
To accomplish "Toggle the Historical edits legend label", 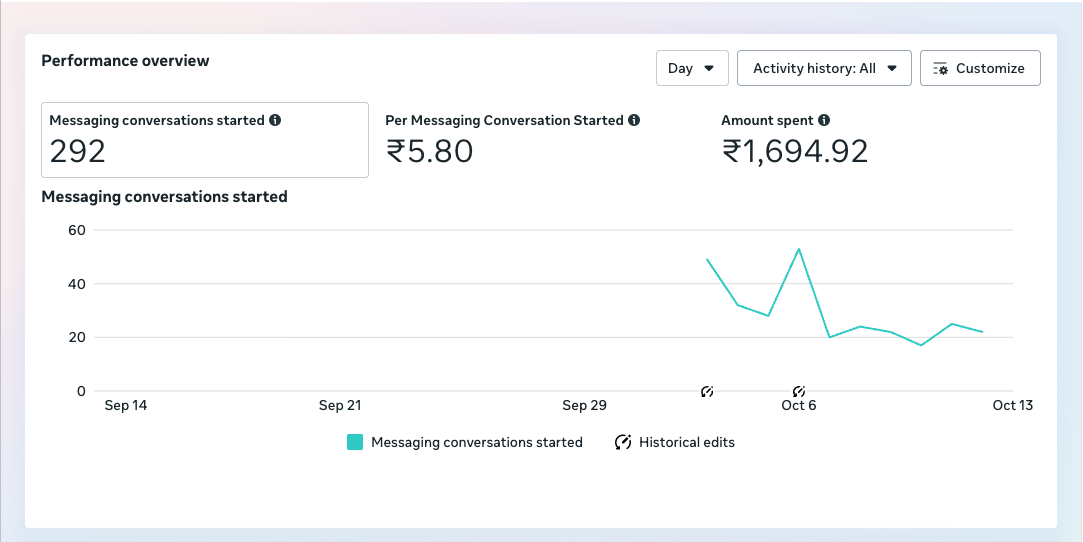I will [687, 442].
